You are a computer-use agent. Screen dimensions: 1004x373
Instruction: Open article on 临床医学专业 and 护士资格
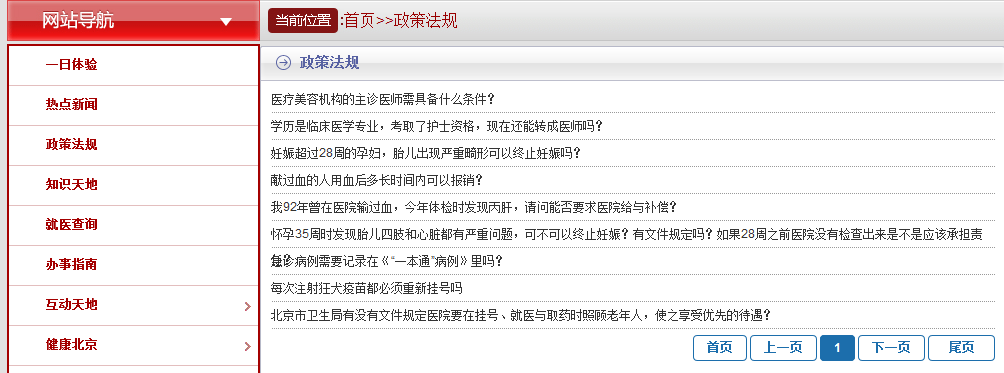click(437, 127)
